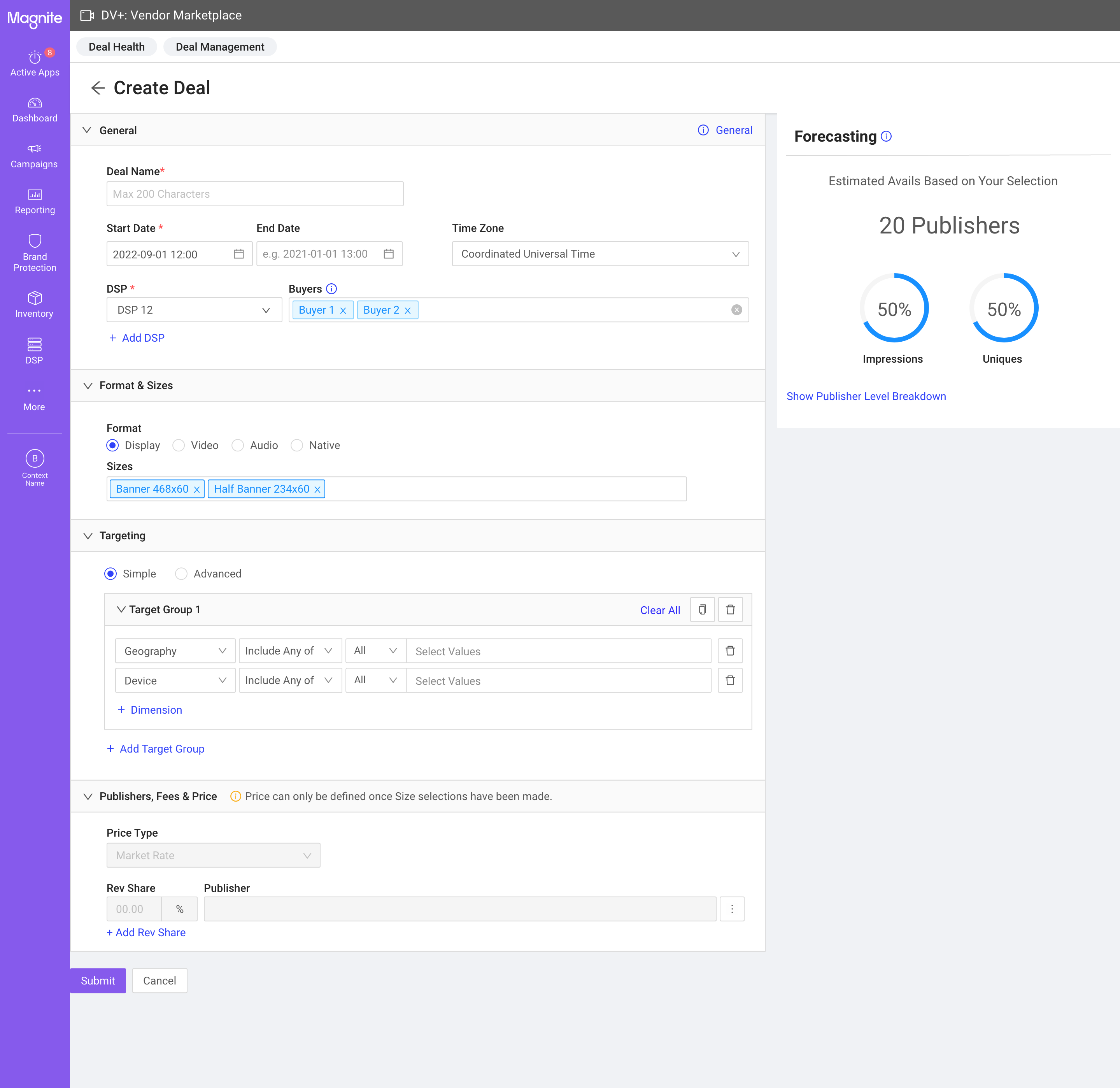Open Campaigns megaphone icon
This screenshot has width=1120, height=1088.
tap(35, 149)
